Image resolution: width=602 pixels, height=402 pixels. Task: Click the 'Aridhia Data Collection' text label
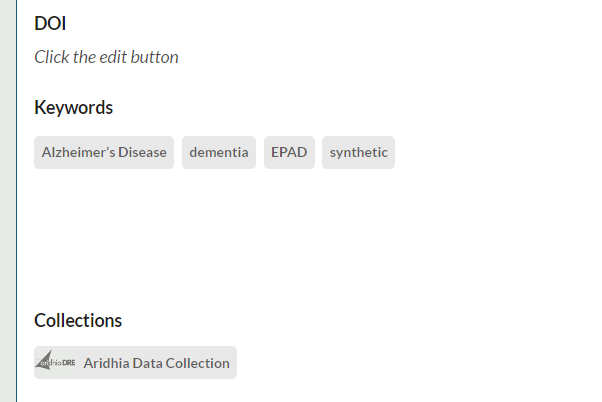click(157, 363)
